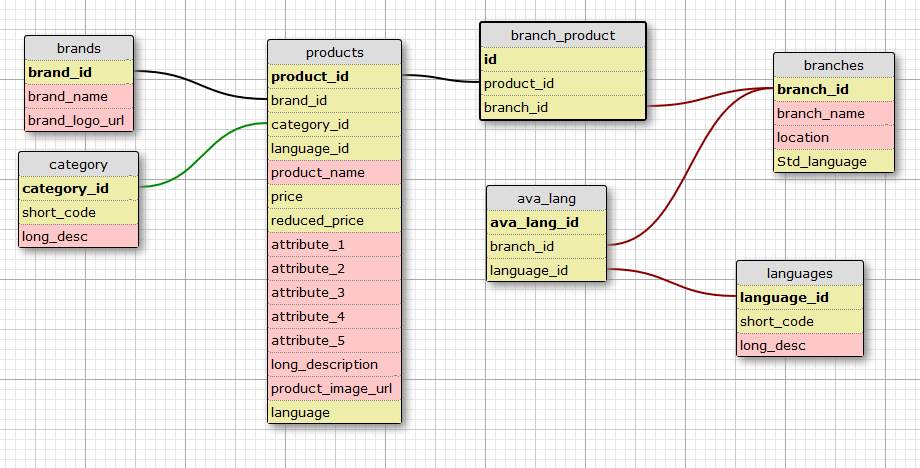Click short_code in the languages table
The height and width of the screenshot is (468, 920).
800,321
